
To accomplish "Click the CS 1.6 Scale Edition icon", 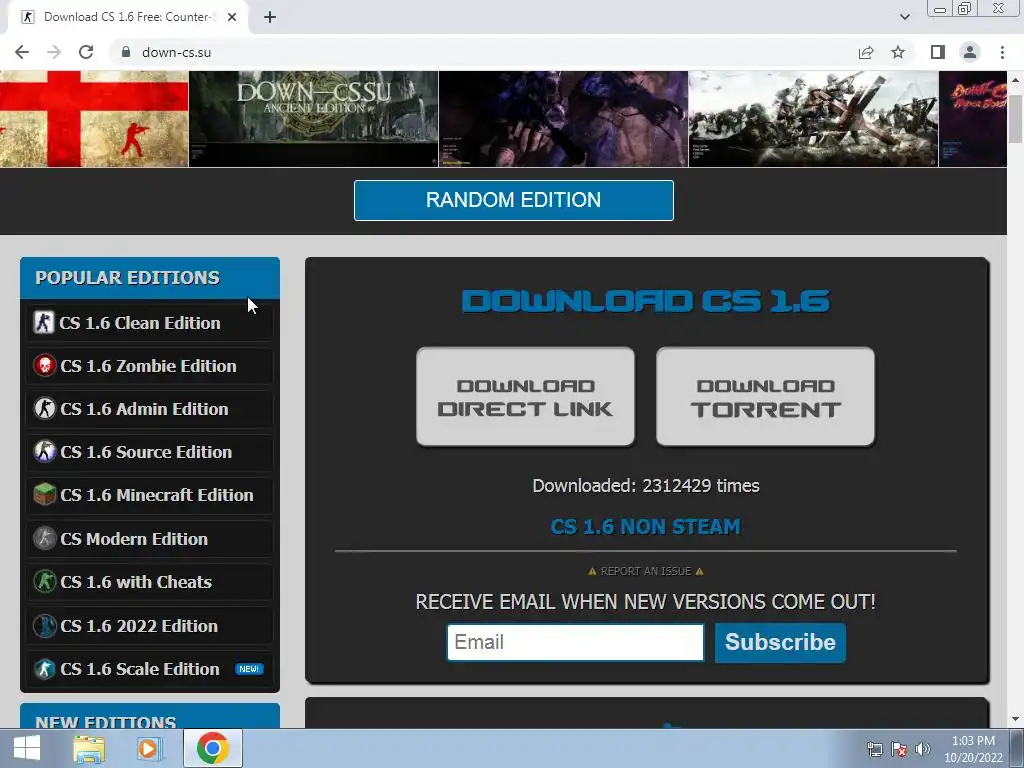I will point(44,669).
